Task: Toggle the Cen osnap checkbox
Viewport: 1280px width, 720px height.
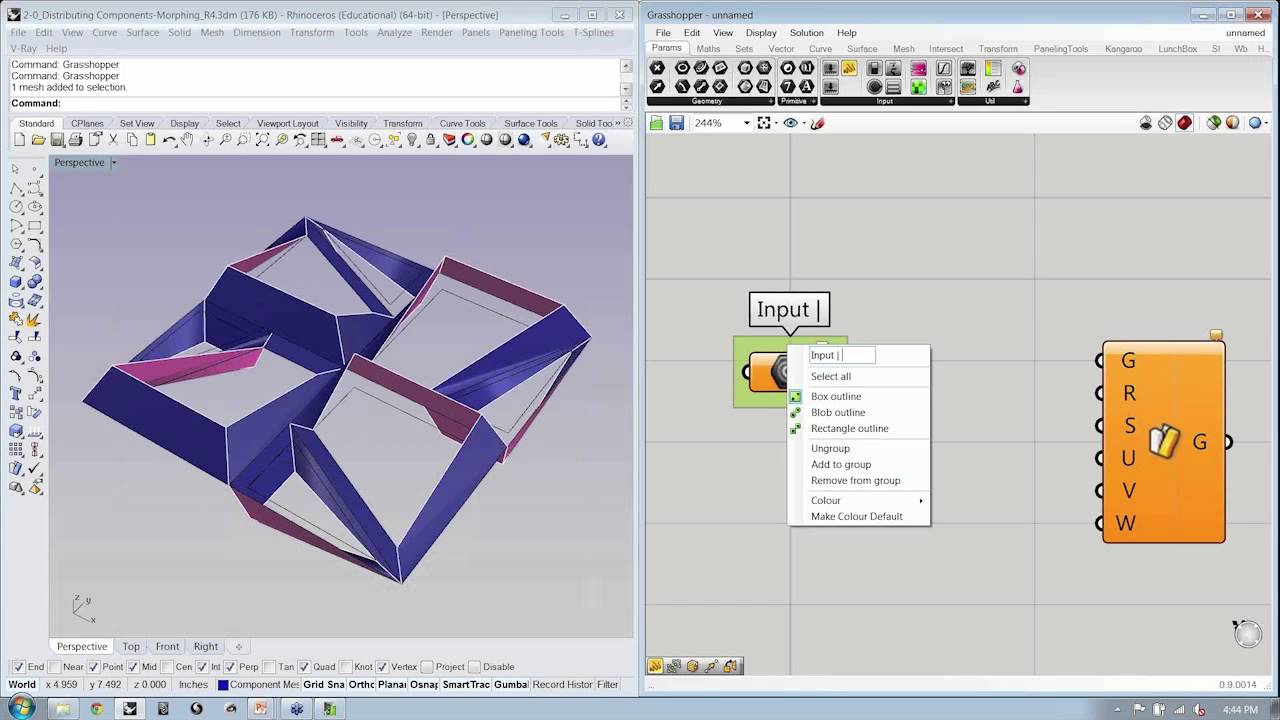Action: [x=166, y=667]
